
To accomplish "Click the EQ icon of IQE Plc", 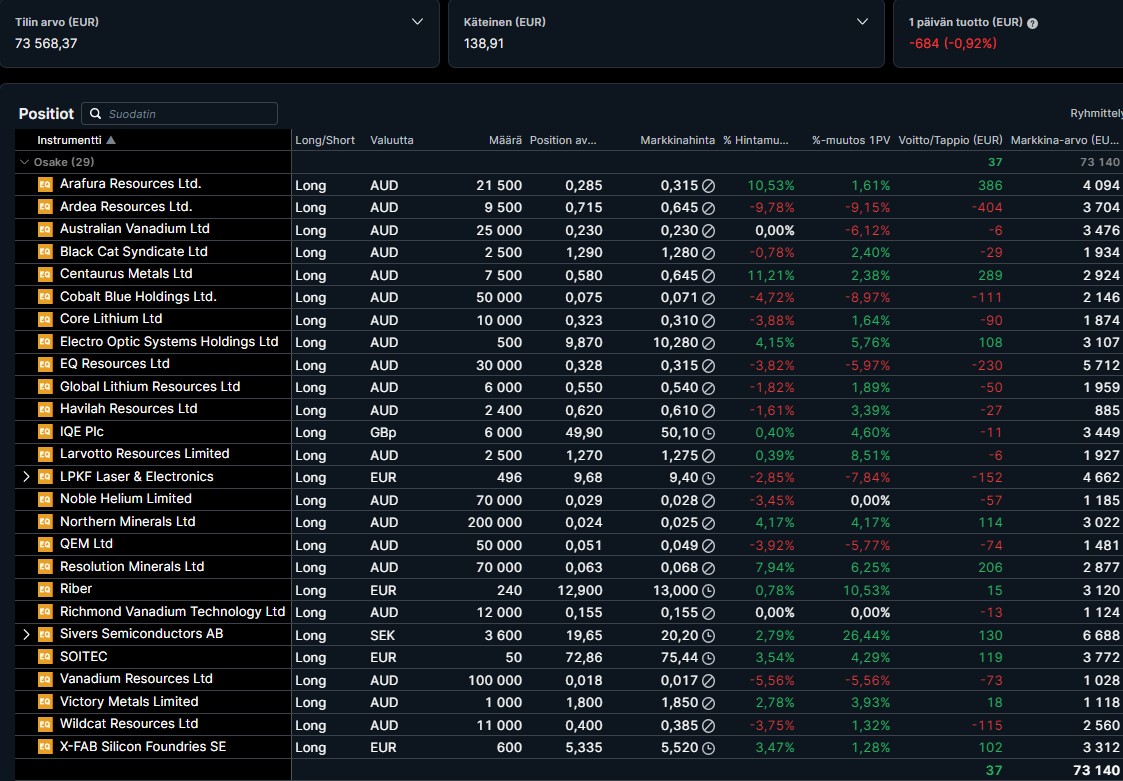I will coord(45,432).
